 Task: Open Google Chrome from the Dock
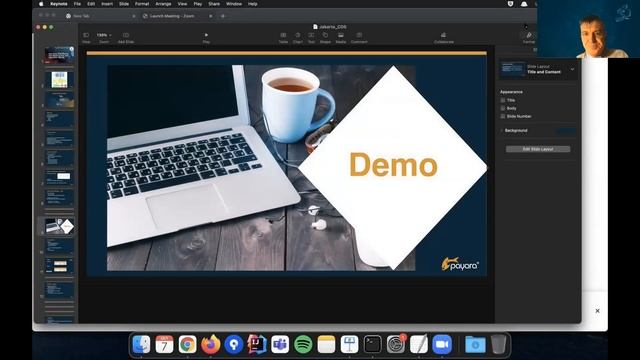click(187, 344)
